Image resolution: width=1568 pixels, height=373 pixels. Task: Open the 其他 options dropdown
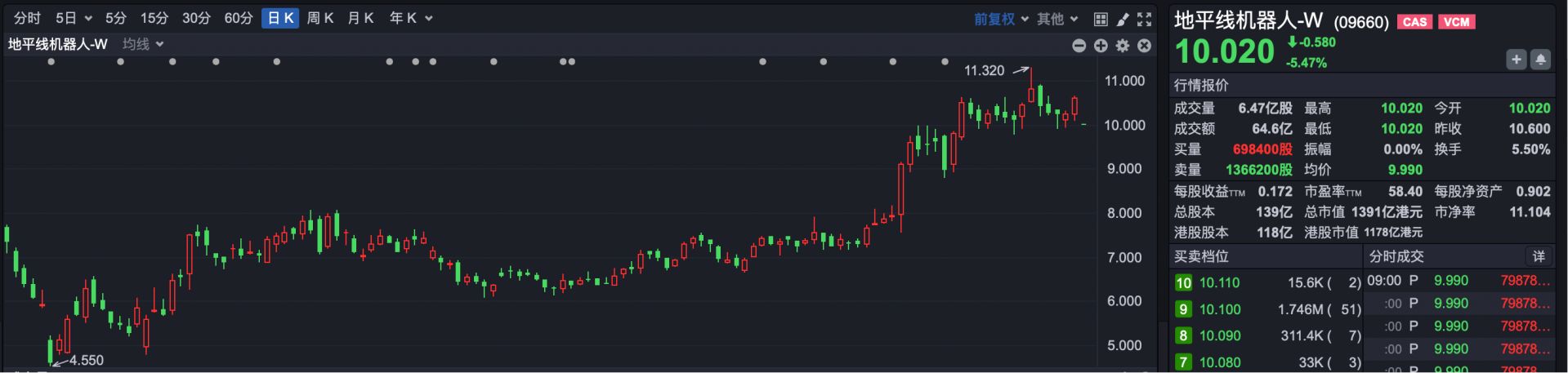(1057, 19)
